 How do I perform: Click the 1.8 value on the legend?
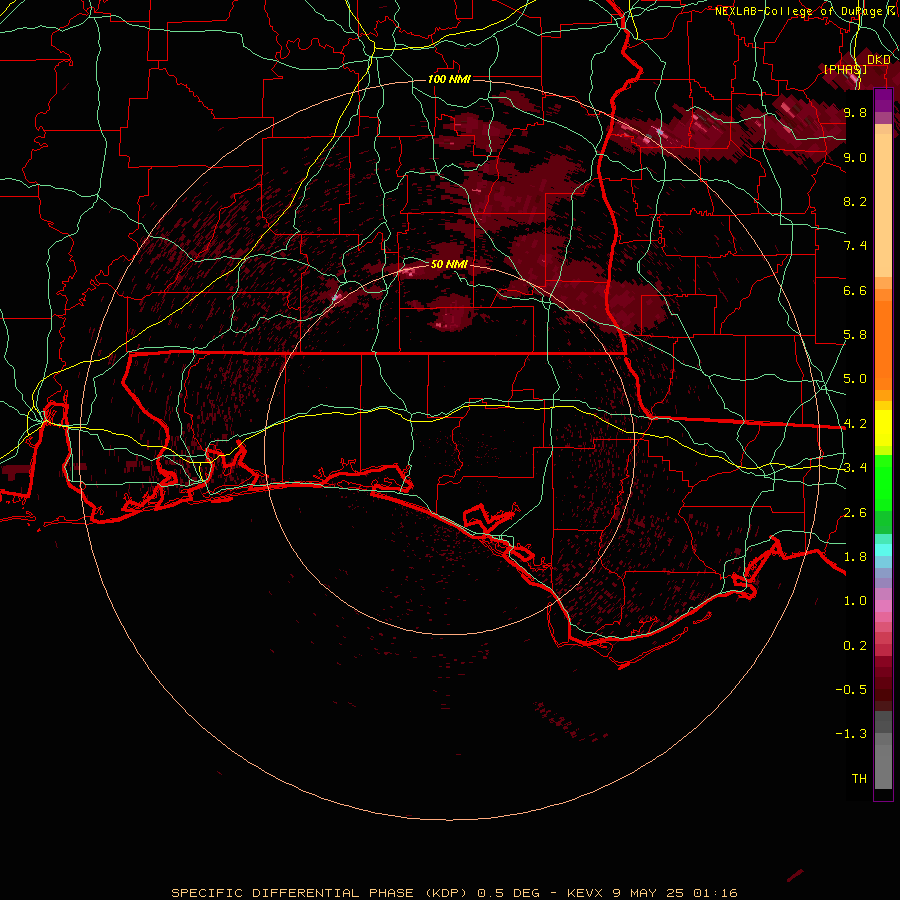(x=855, y=557)
